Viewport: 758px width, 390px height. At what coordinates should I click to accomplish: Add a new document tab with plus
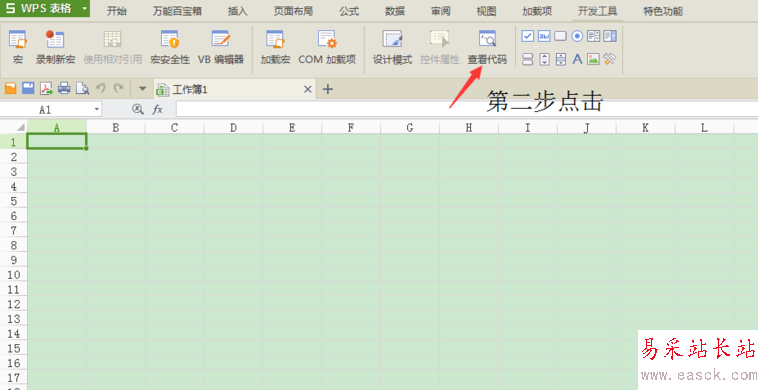point(328,89)
